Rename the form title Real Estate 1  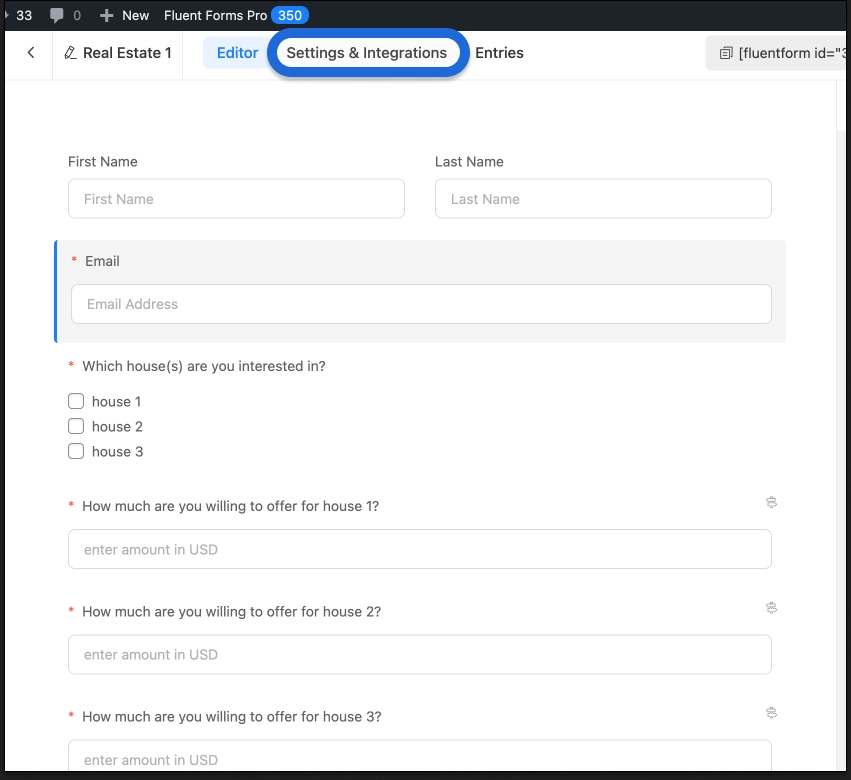point(127,53)
